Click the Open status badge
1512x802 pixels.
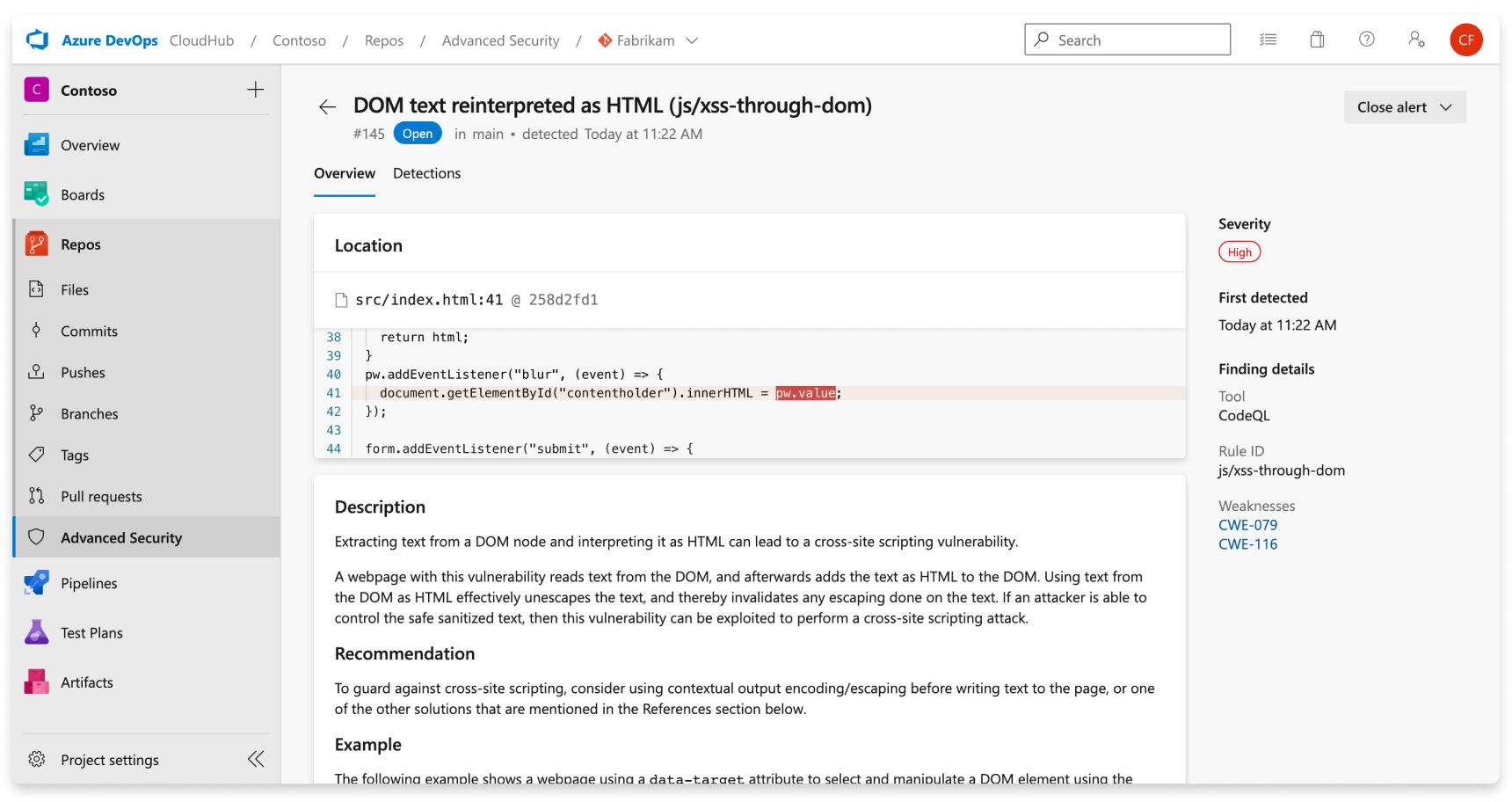pos(418,134)
